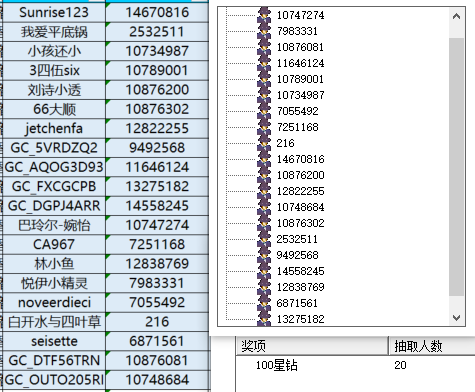
Task: Choose tree entry 12838769
Action: click(x=300, y=287)
